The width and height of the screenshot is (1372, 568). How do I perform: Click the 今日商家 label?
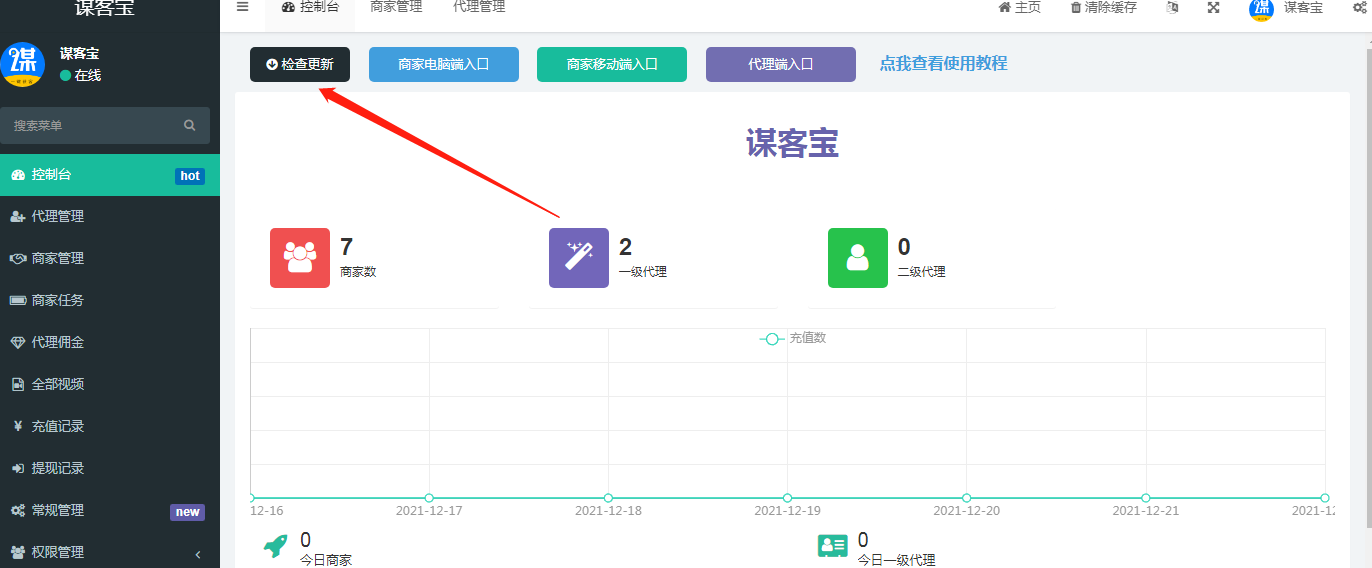pyautogui.click(x=326, y=561)
